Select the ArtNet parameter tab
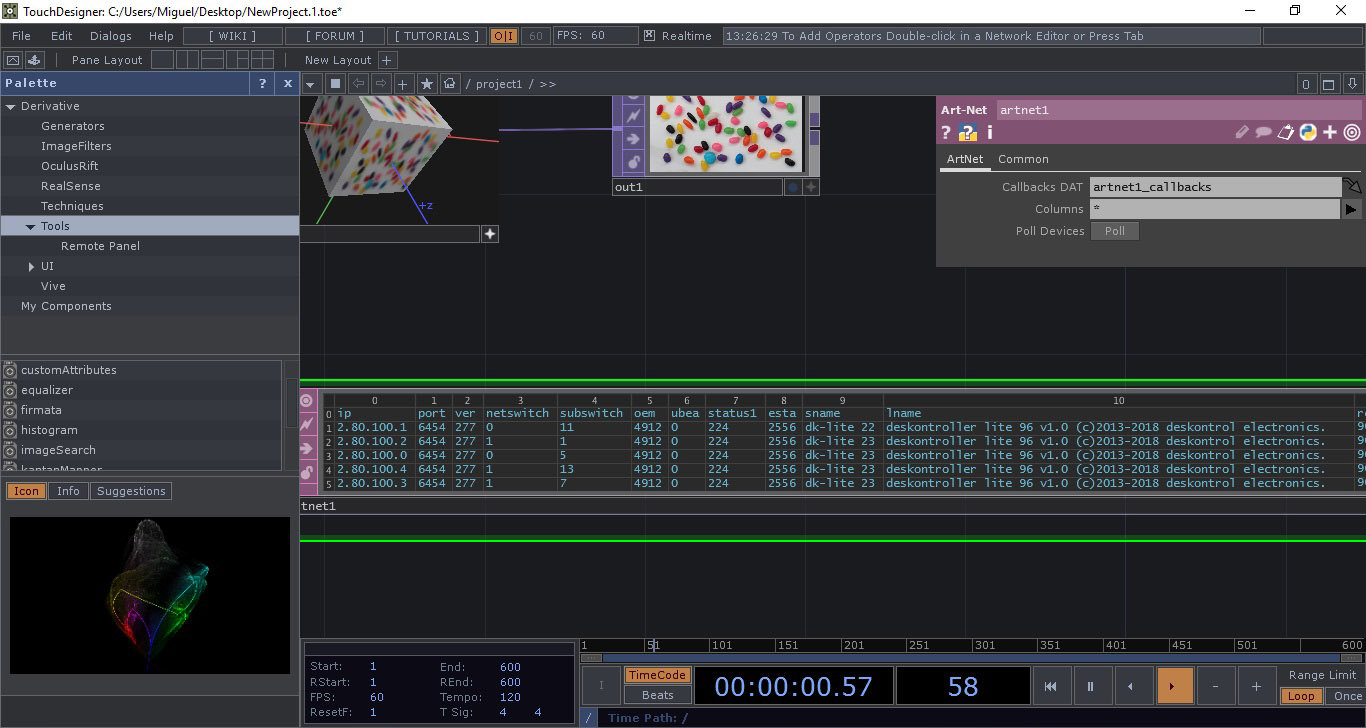The height and width of the screenshot is (728, 1366). (x=965, y=159)
